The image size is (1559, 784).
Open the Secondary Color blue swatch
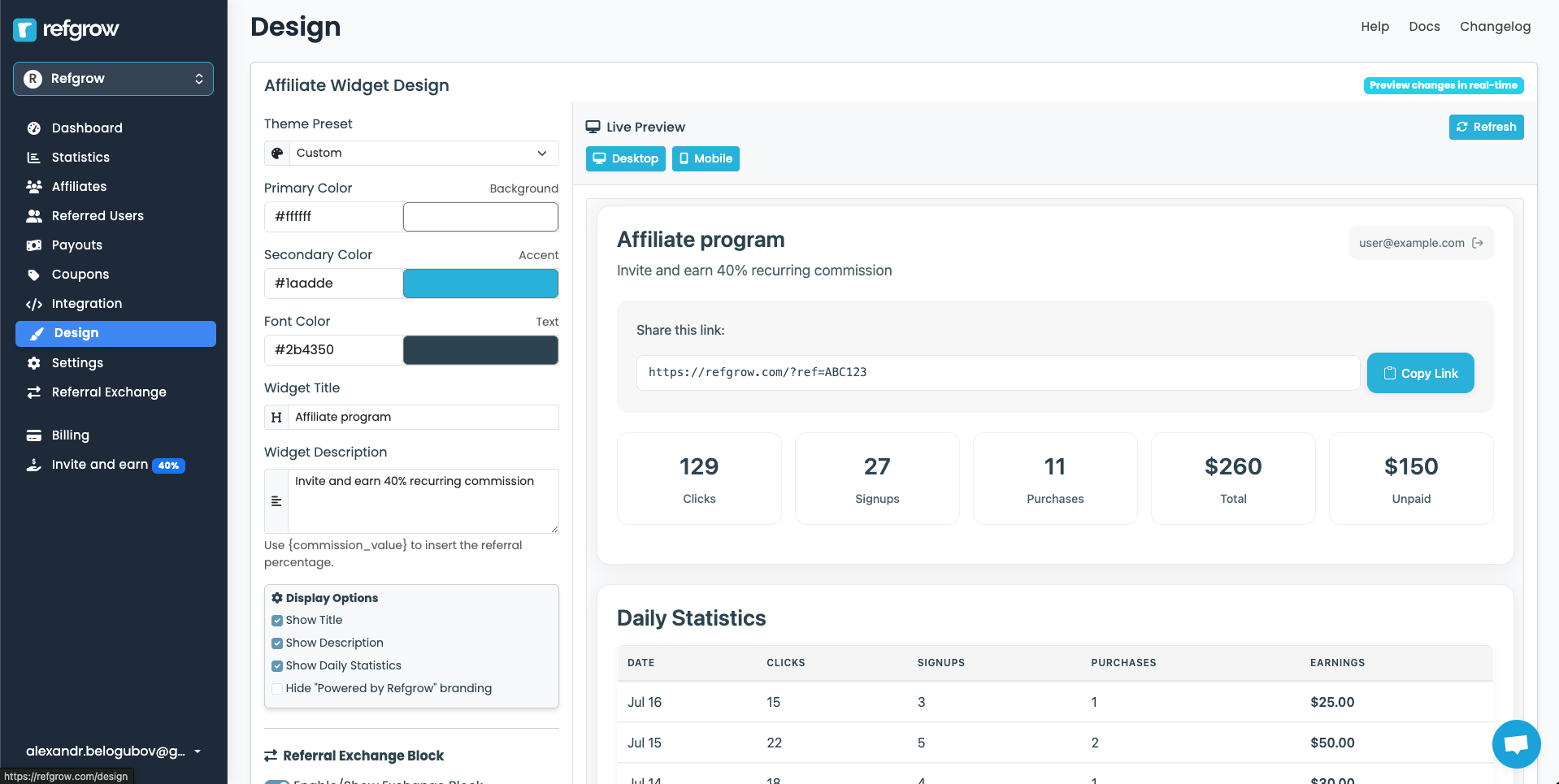pyautogui.click(x=480, y=284)
